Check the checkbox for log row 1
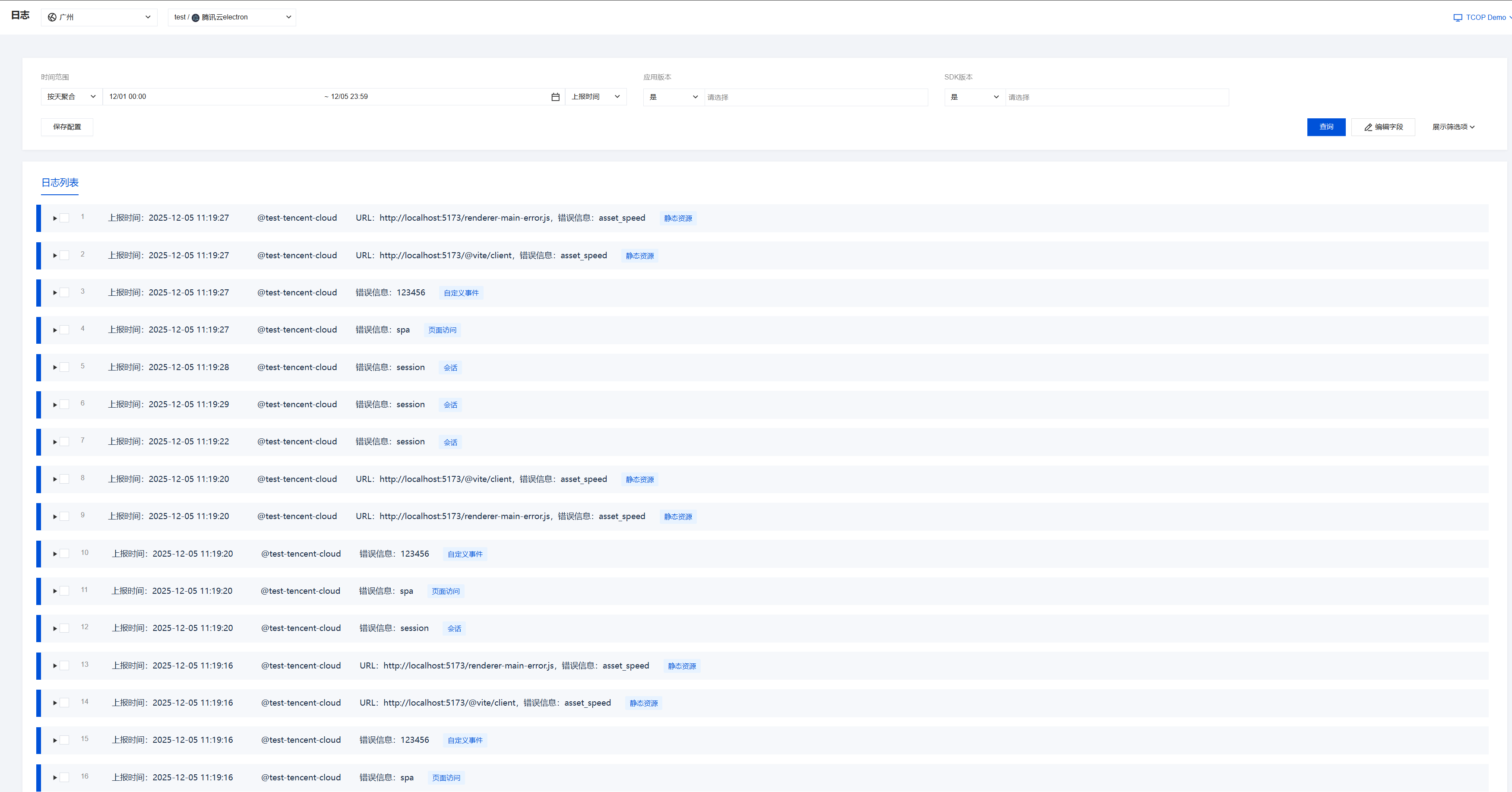Viewport: 1512px width, 792px height. 65,218
